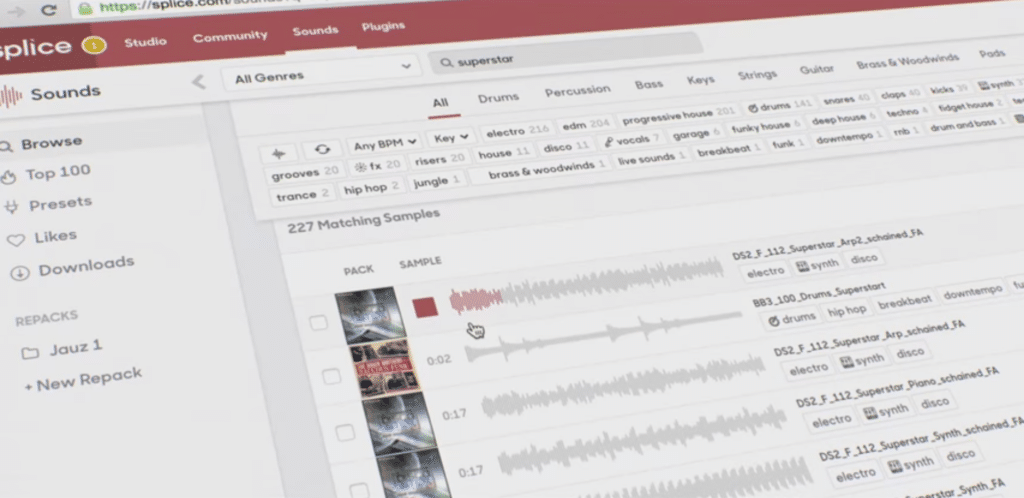Switch to the Strings tab
The width and height of the screenshot is (1024, 498).
757,74
